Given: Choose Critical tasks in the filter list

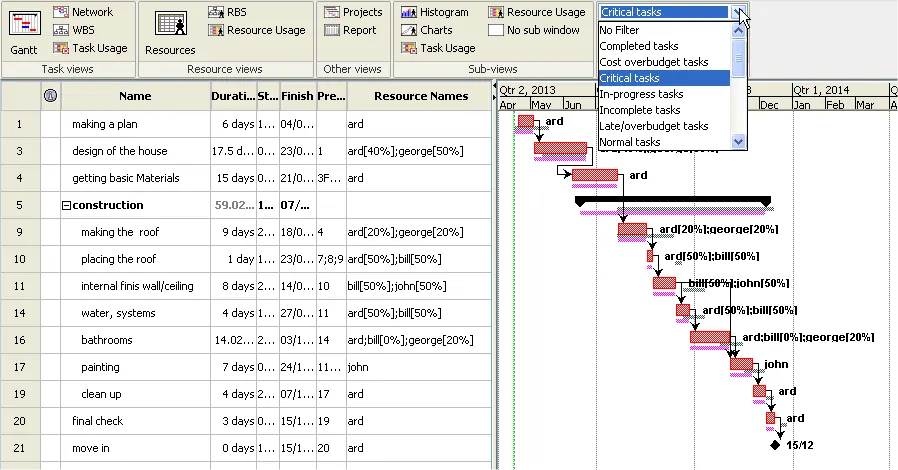Looking at the screenshot, I should 664,78.
